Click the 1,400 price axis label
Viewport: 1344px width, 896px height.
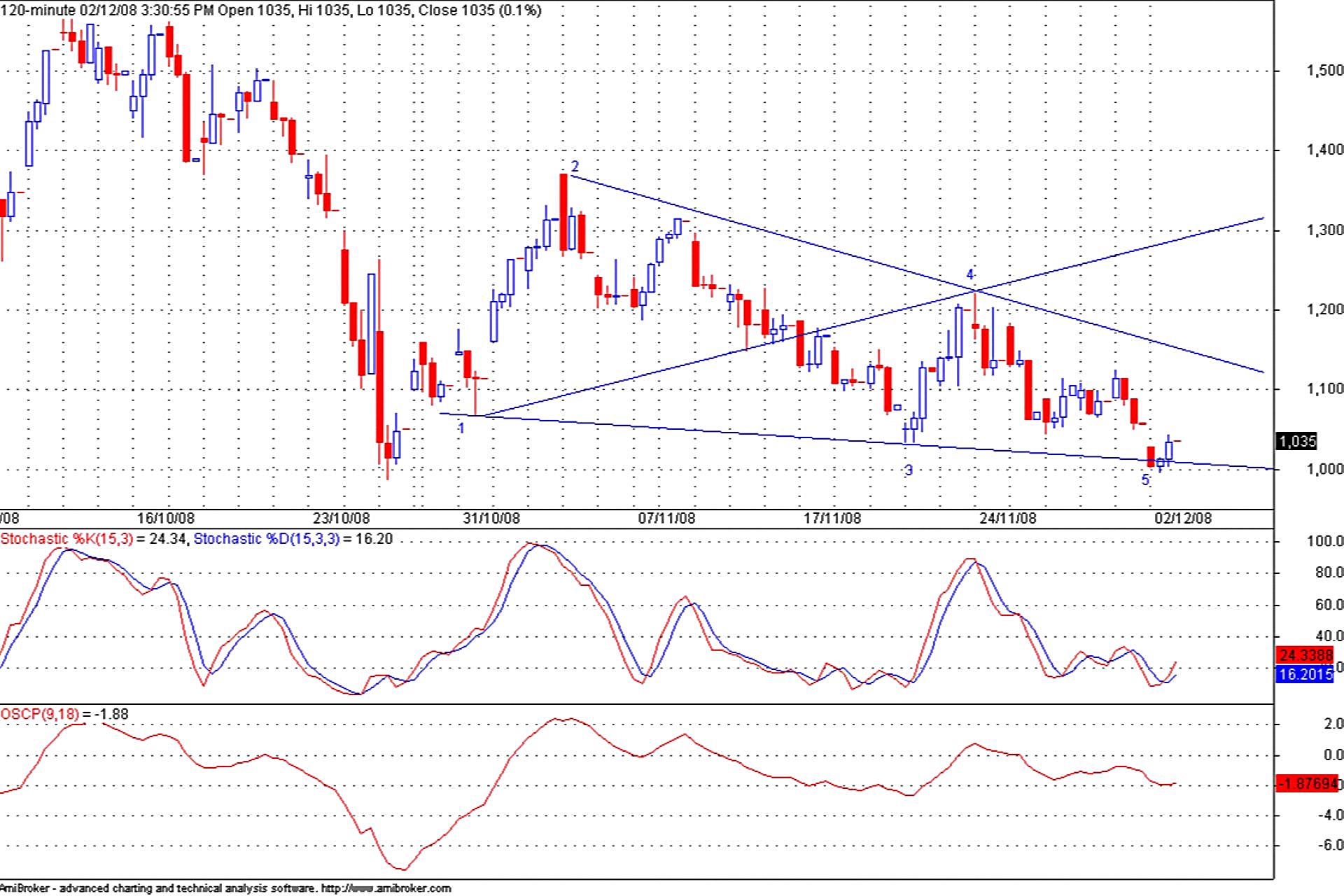point(1324,149)
